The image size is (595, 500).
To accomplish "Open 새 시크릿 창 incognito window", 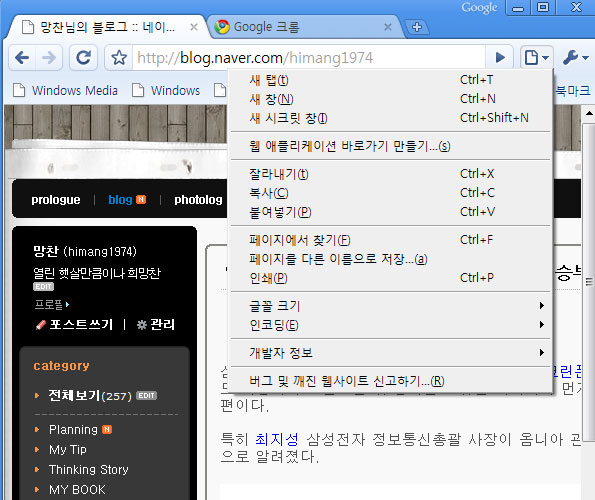I will click(x=390, y=118).
